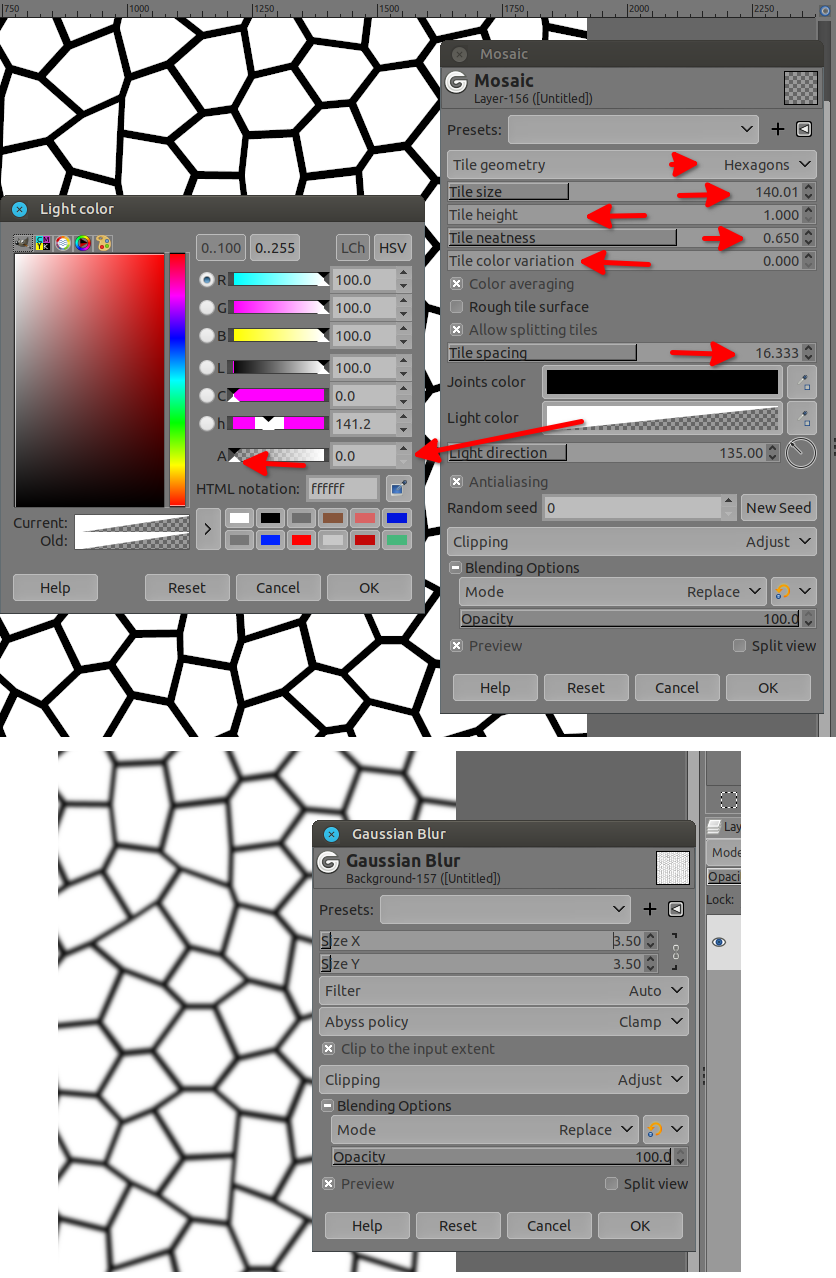Select the HSV color model
Screen dimensions: 836x1278
[x=393, y=248]
